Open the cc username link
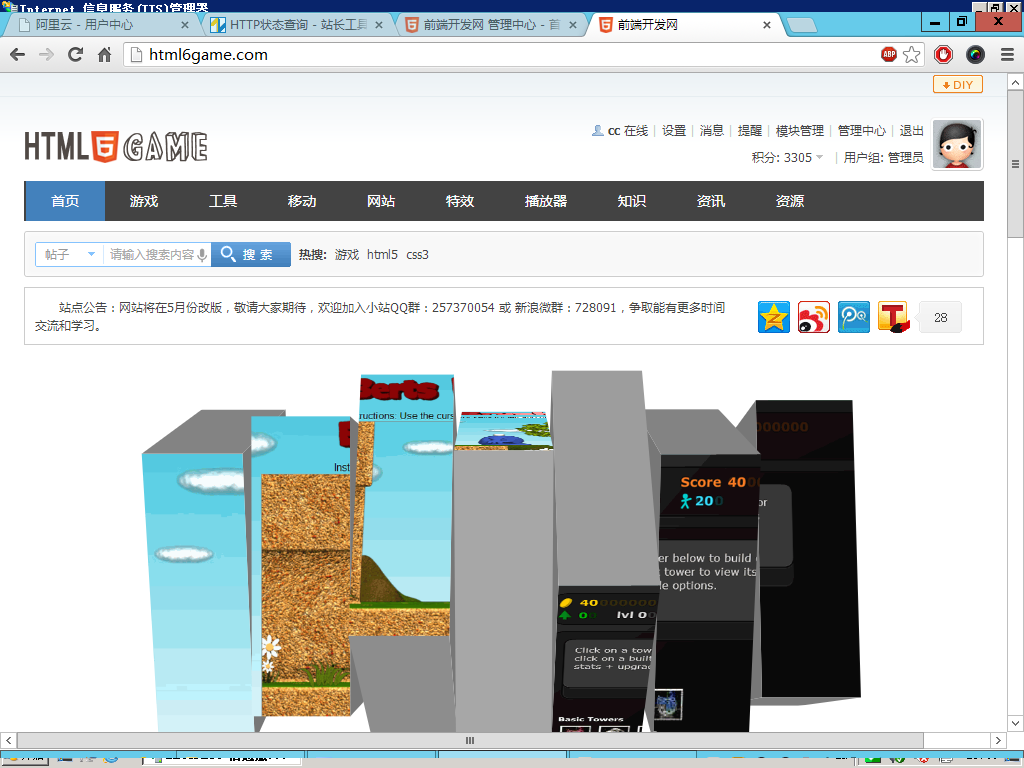This screenshot has width=1024, height=768. 613,131
